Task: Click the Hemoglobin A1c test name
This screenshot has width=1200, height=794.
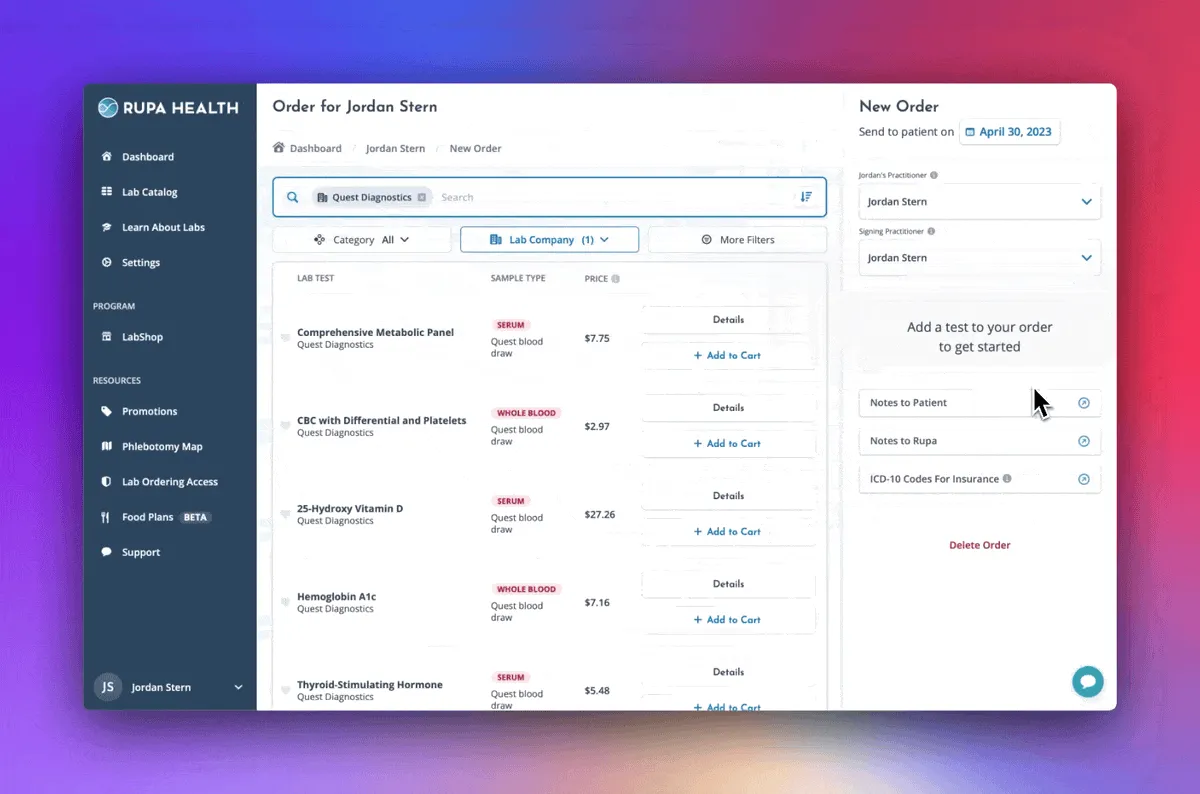Action: click(336, 596)
